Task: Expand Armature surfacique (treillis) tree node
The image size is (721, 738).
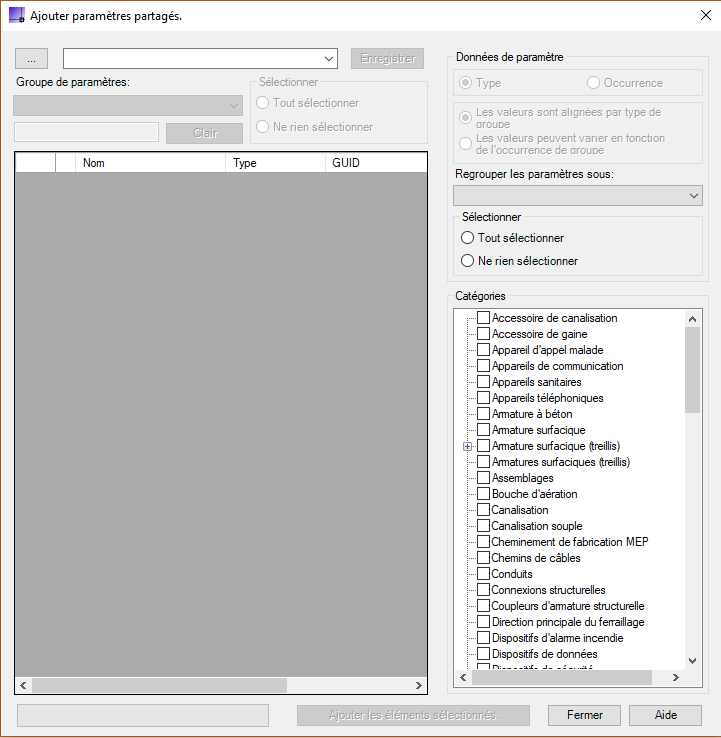Action: click(467, 446)
